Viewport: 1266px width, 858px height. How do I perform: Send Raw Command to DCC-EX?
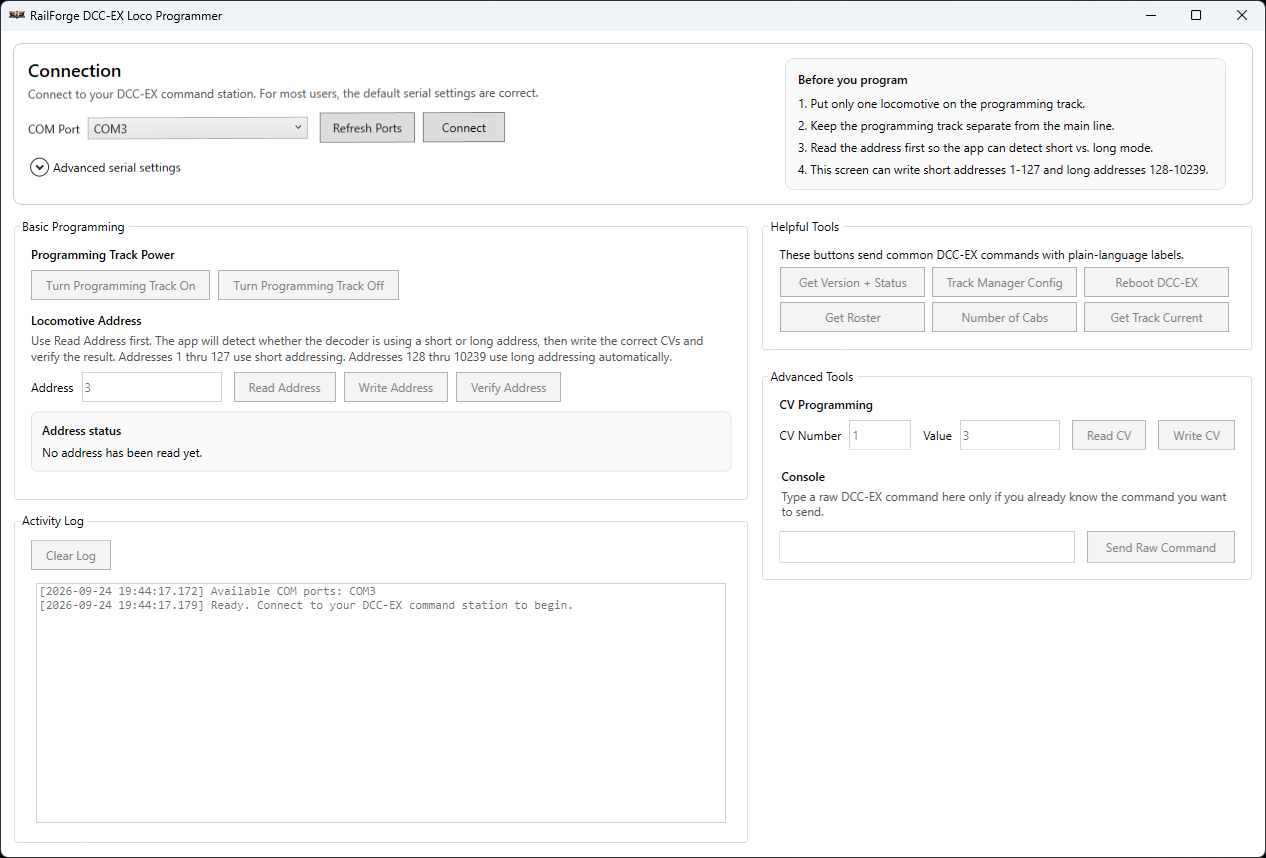tap(1161, 547)
